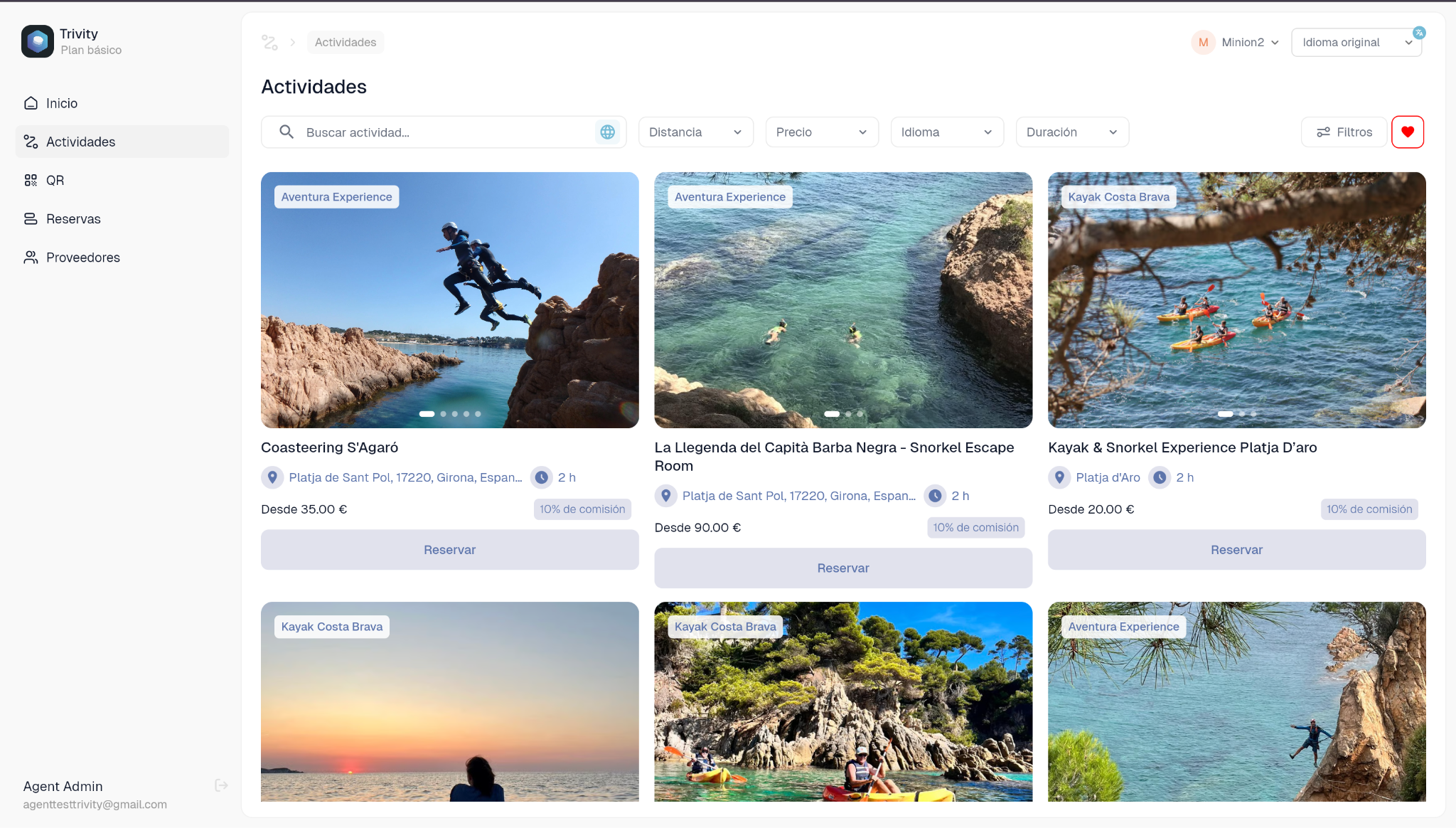1456x828 pixels.
Task: Click the Trivity logo icon
Action: 38,41
